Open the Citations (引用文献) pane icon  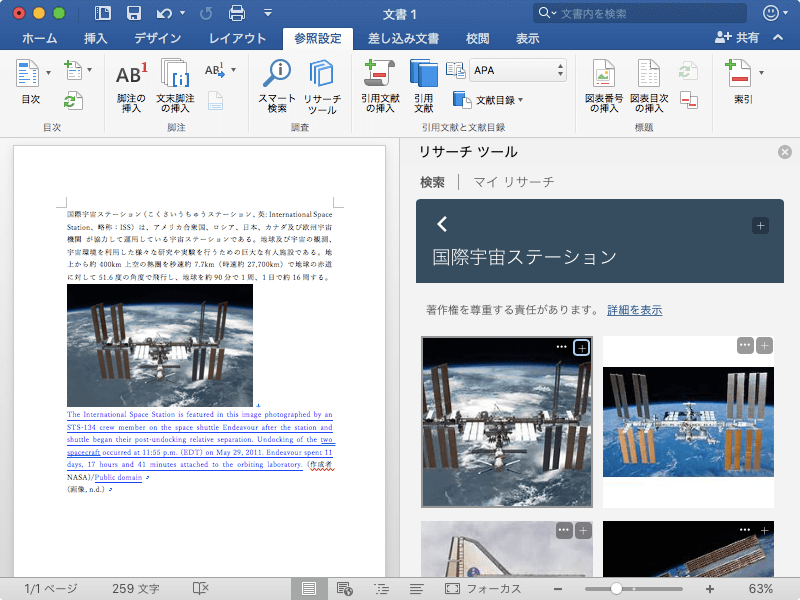423,86
